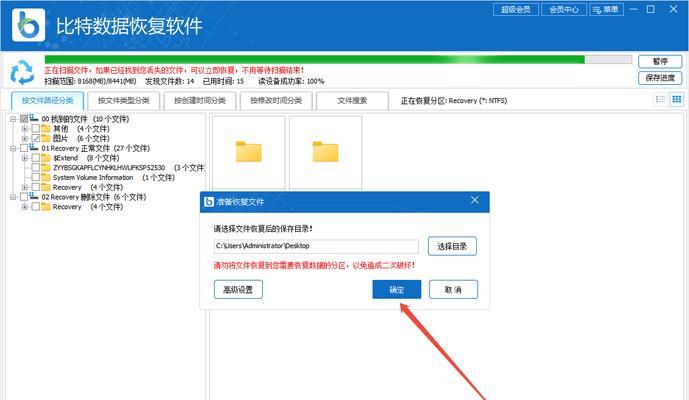Check Recovery checkbox under 02 删除文件
Screen dimensions: 689x400
pos(36,207)
